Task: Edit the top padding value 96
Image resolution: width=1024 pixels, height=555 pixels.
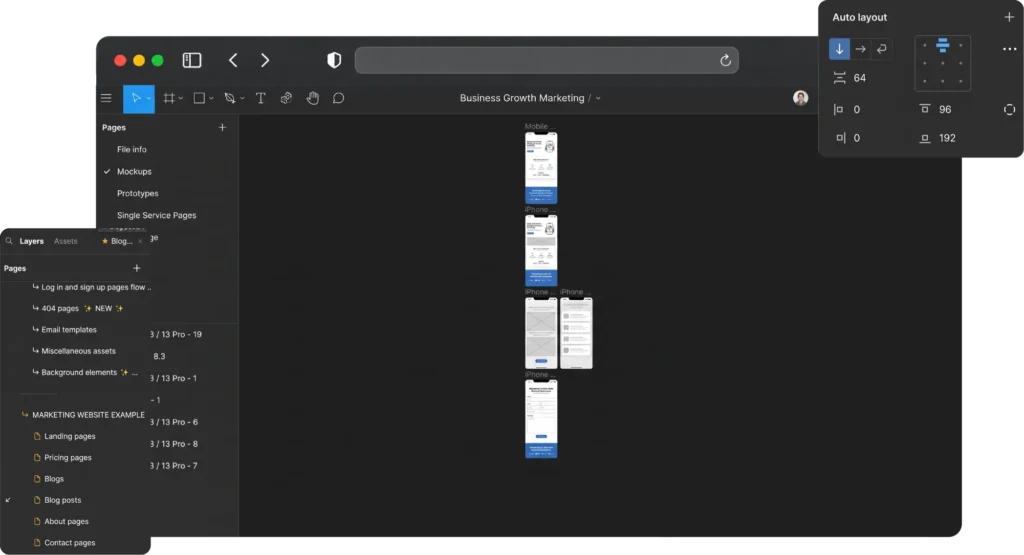Action: (x=945, y=109)
